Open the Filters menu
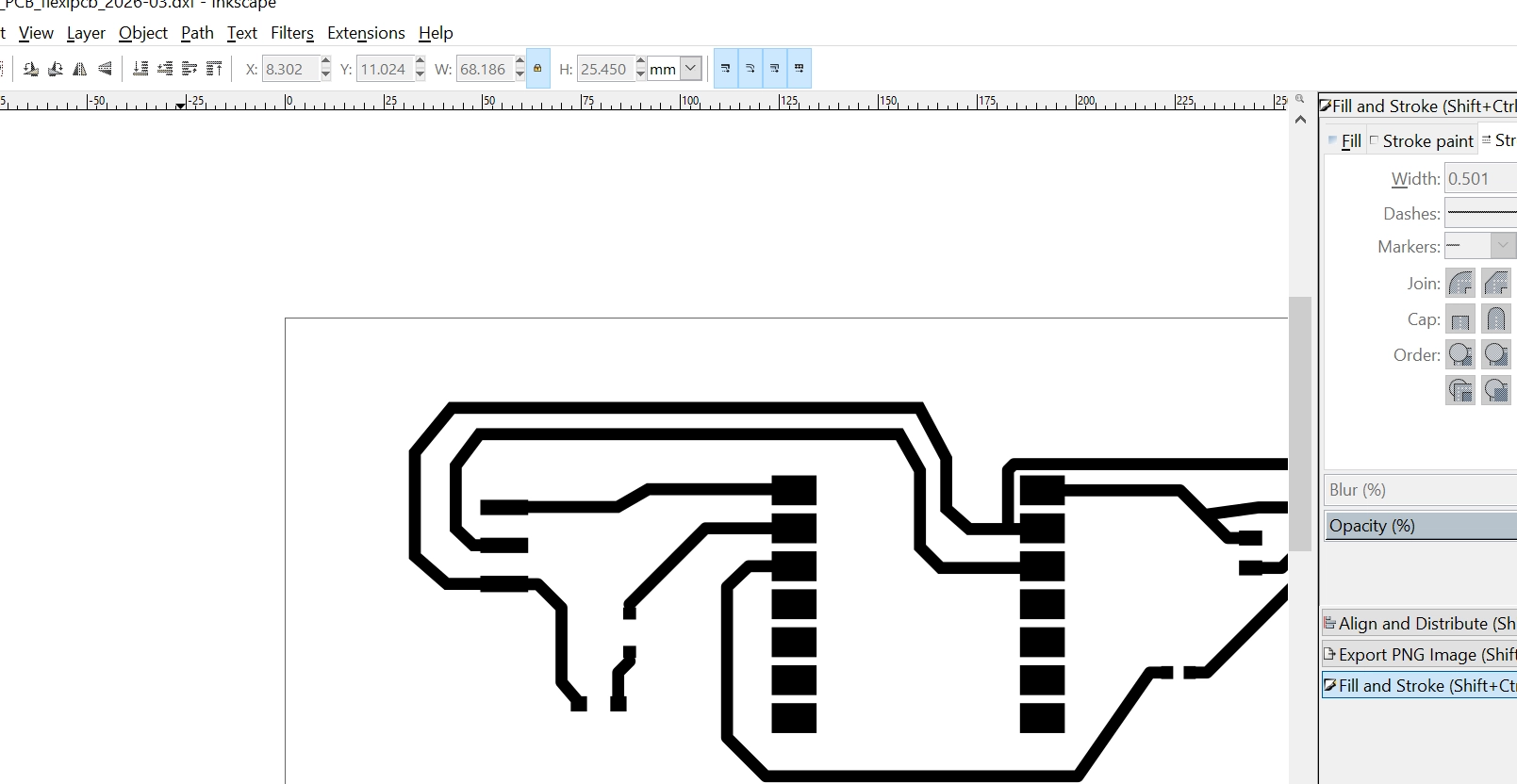This screenshot has width=1517, height=784. [292, 33]
